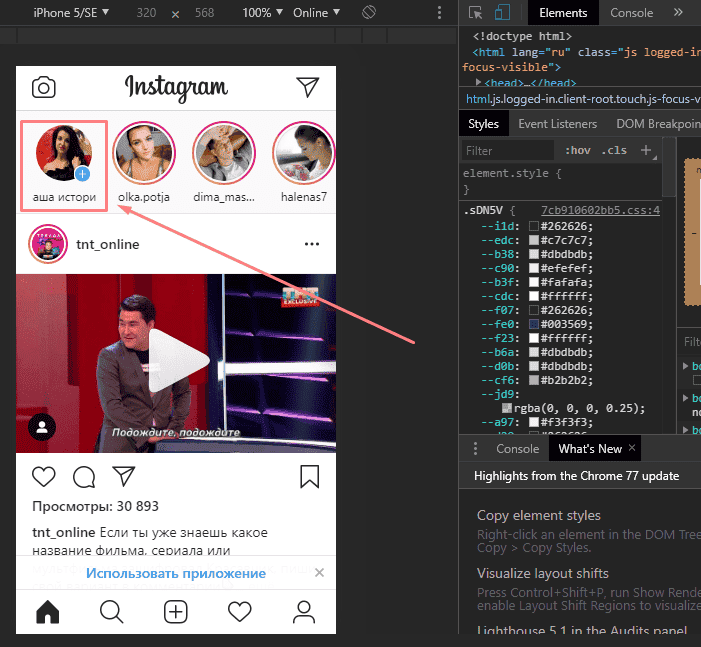Open the Instagram camera icon

pos(43,87)
